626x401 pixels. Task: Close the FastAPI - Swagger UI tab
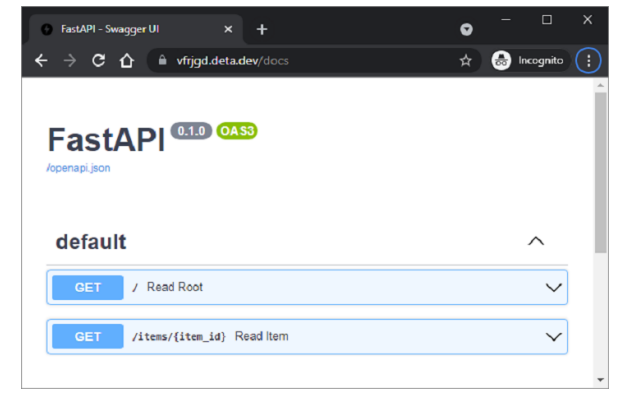[x=228, y=29]
